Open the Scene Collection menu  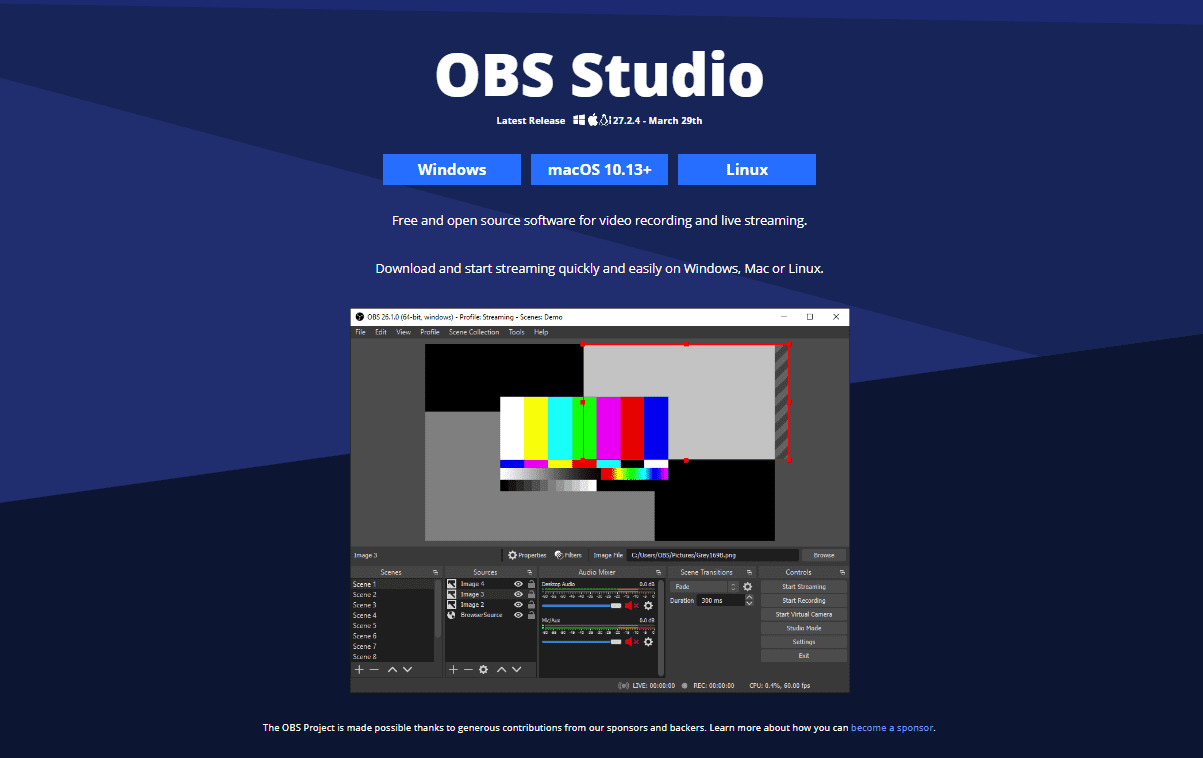[x=474, y=331]
